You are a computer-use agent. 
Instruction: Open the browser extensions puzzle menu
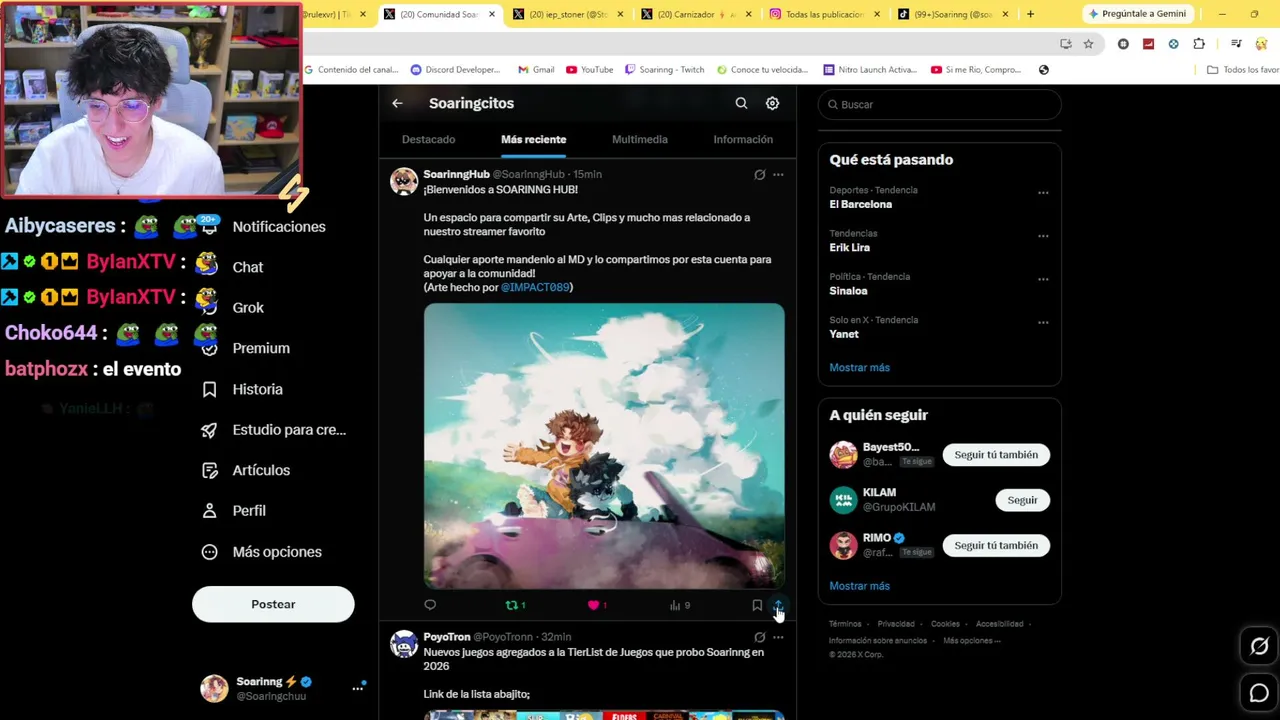1199,44
